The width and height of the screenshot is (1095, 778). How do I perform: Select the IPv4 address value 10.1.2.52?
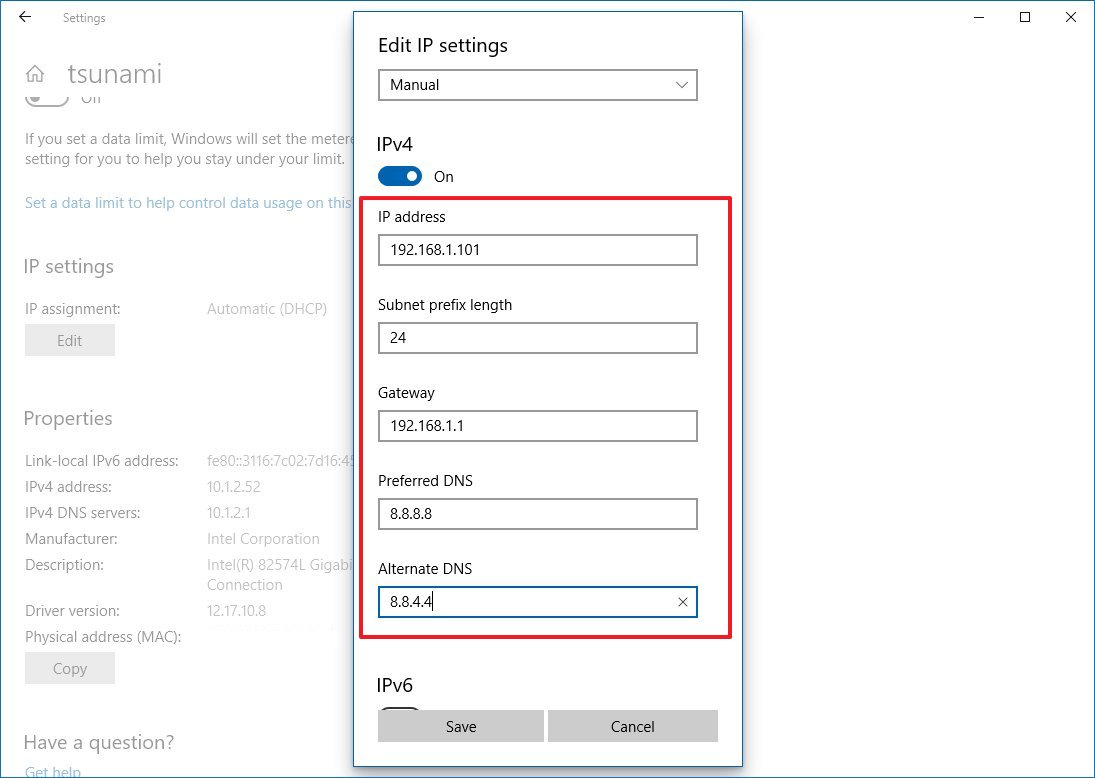point(234,487)
